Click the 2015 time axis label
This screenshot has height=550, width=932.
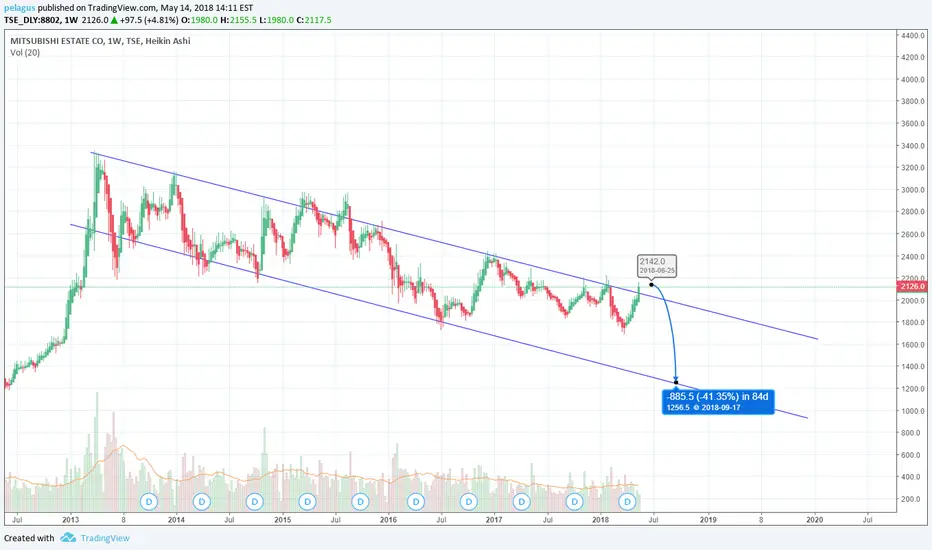click(x=282, y=520)
